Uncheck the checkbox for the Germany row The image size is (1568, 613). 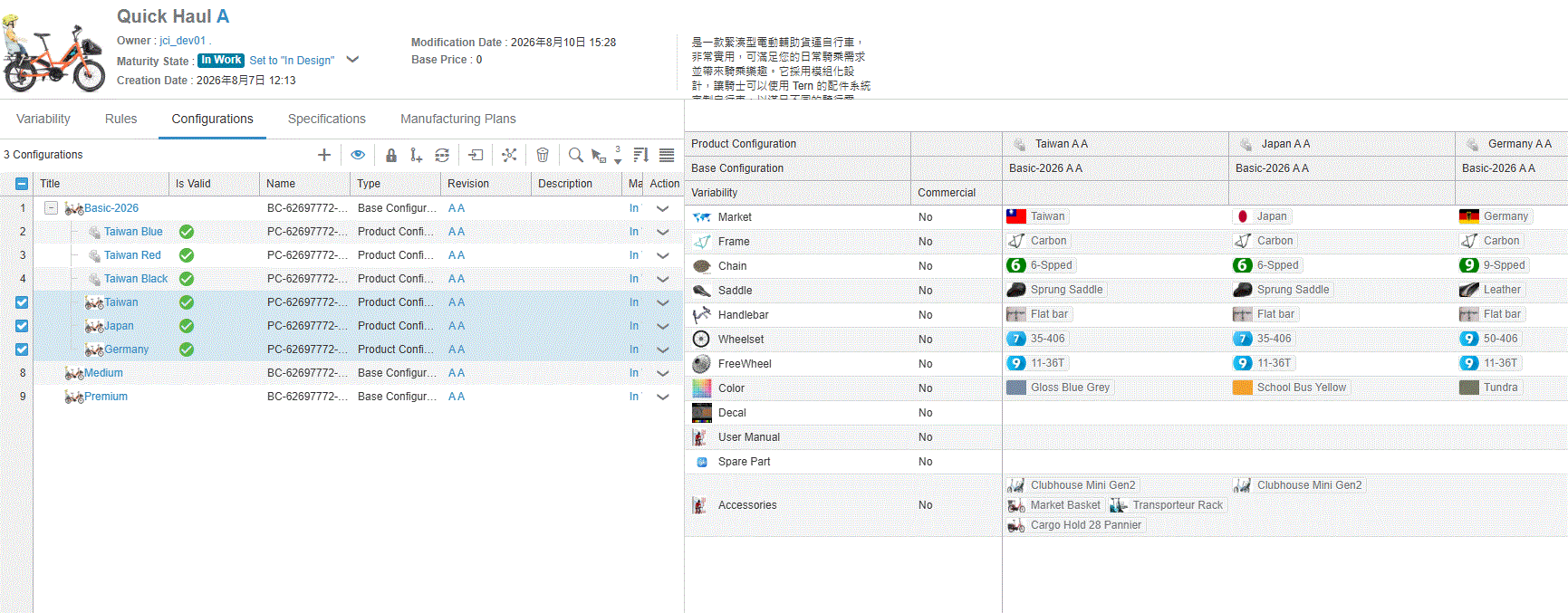pyautogui.click(x=22, y=350)
